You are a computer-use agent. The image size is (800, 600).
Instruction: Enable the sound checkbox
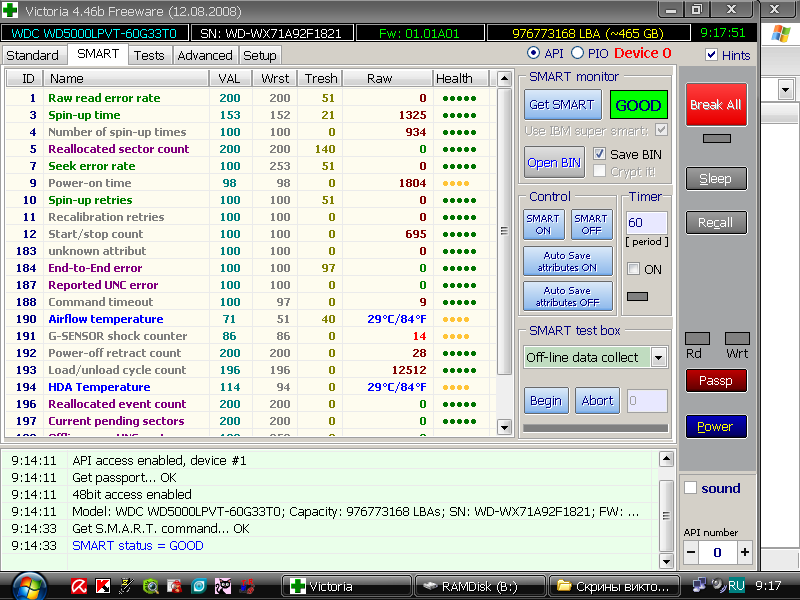coord(690,488)
